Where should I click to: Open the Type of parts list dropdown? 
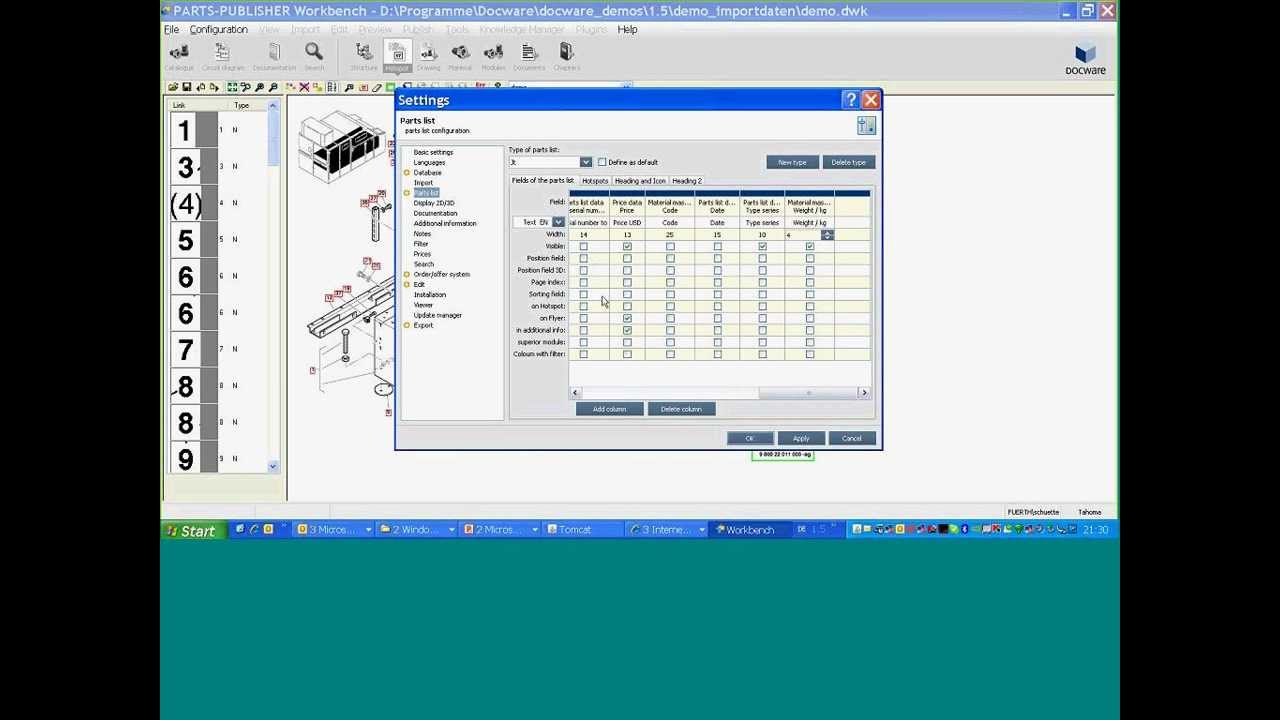click(586, 162)
